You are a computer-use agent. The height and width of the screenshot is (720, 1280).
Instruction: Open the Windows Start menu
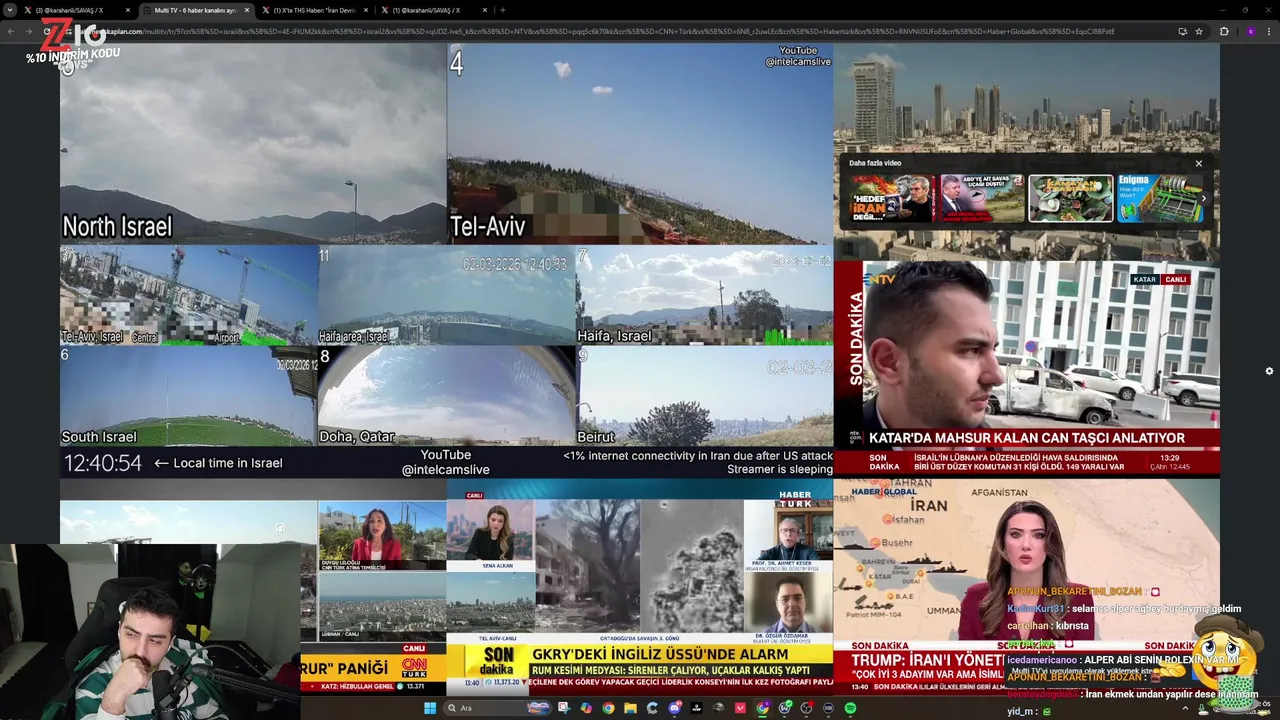coord(430,708)
